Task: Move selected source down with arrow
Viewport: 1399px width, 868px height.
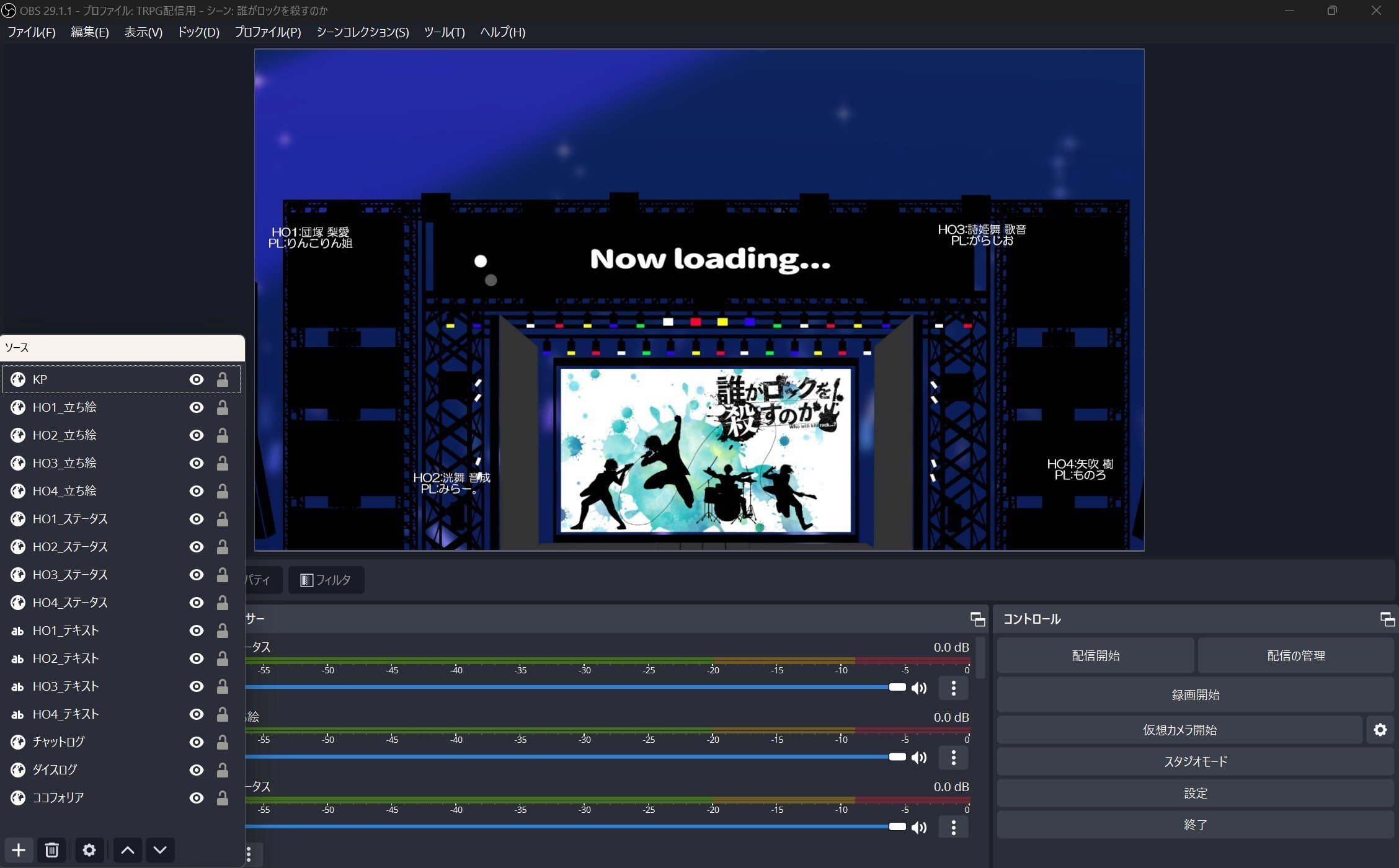Action: tap(160, 850)
